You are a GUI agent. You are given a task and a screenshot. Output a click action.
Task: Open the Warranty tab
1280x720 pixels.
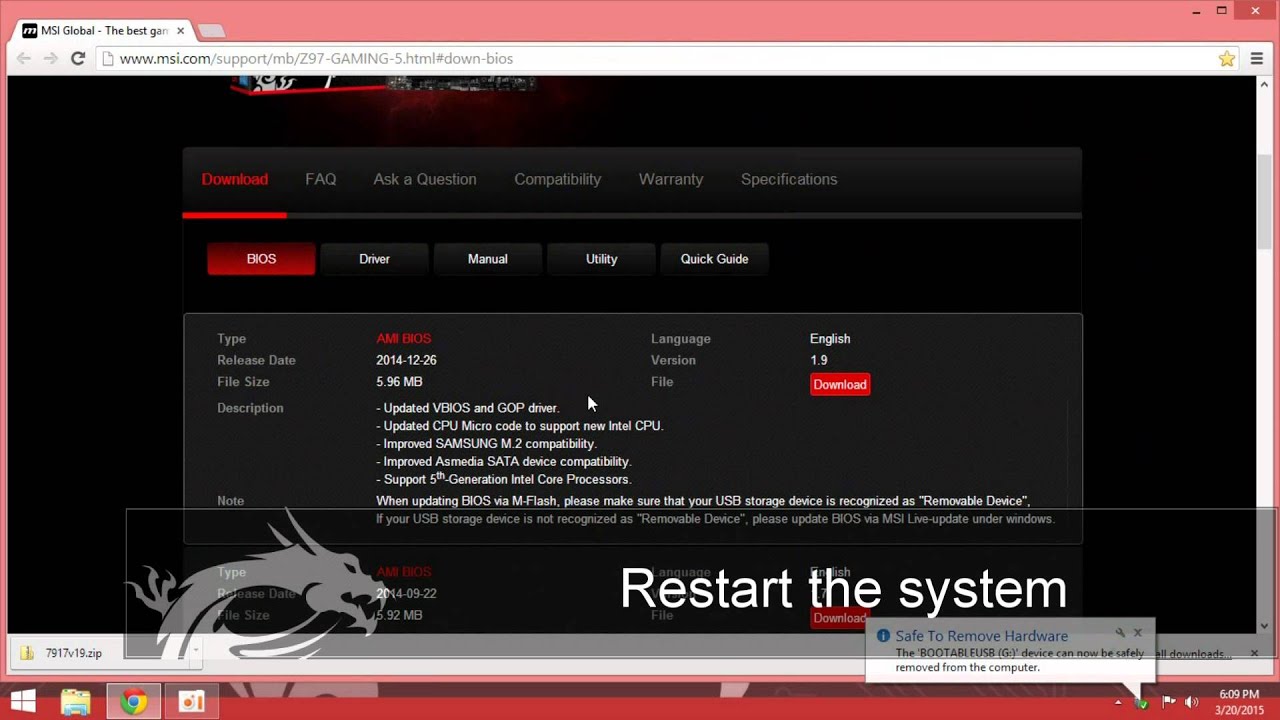(x=671, y=179)
